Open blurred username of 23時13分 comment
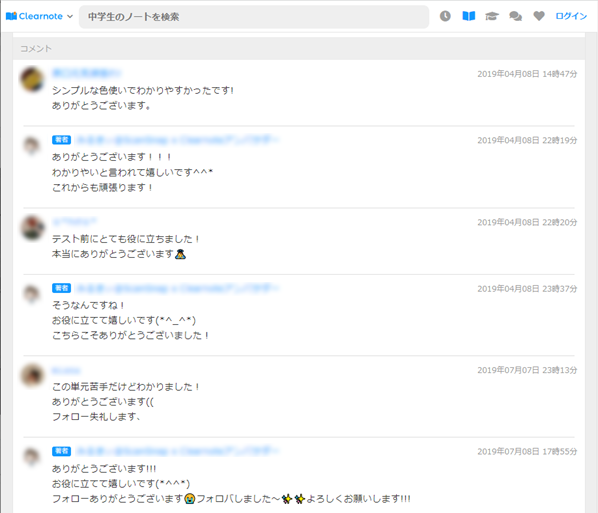 [x=66, y=370]
